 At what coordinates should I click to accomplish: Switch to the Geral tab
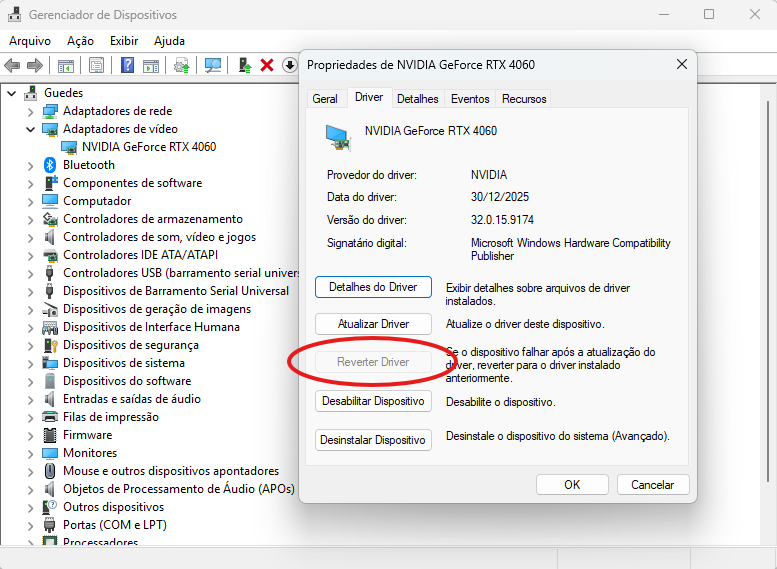pos(325,99)
